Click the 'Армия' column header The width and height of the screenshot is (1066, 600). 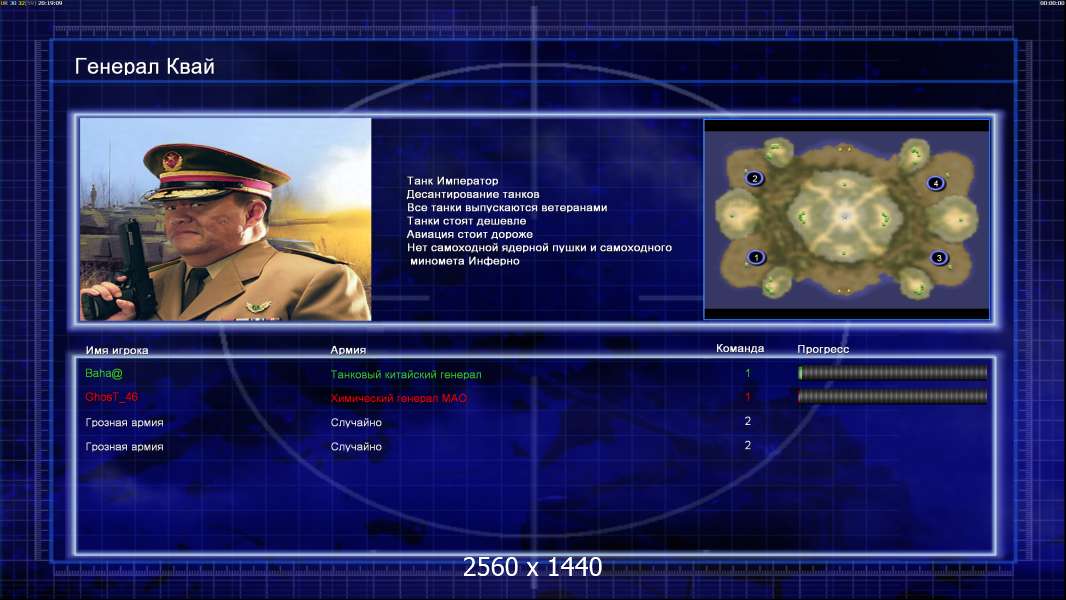[x=348, y=350]
